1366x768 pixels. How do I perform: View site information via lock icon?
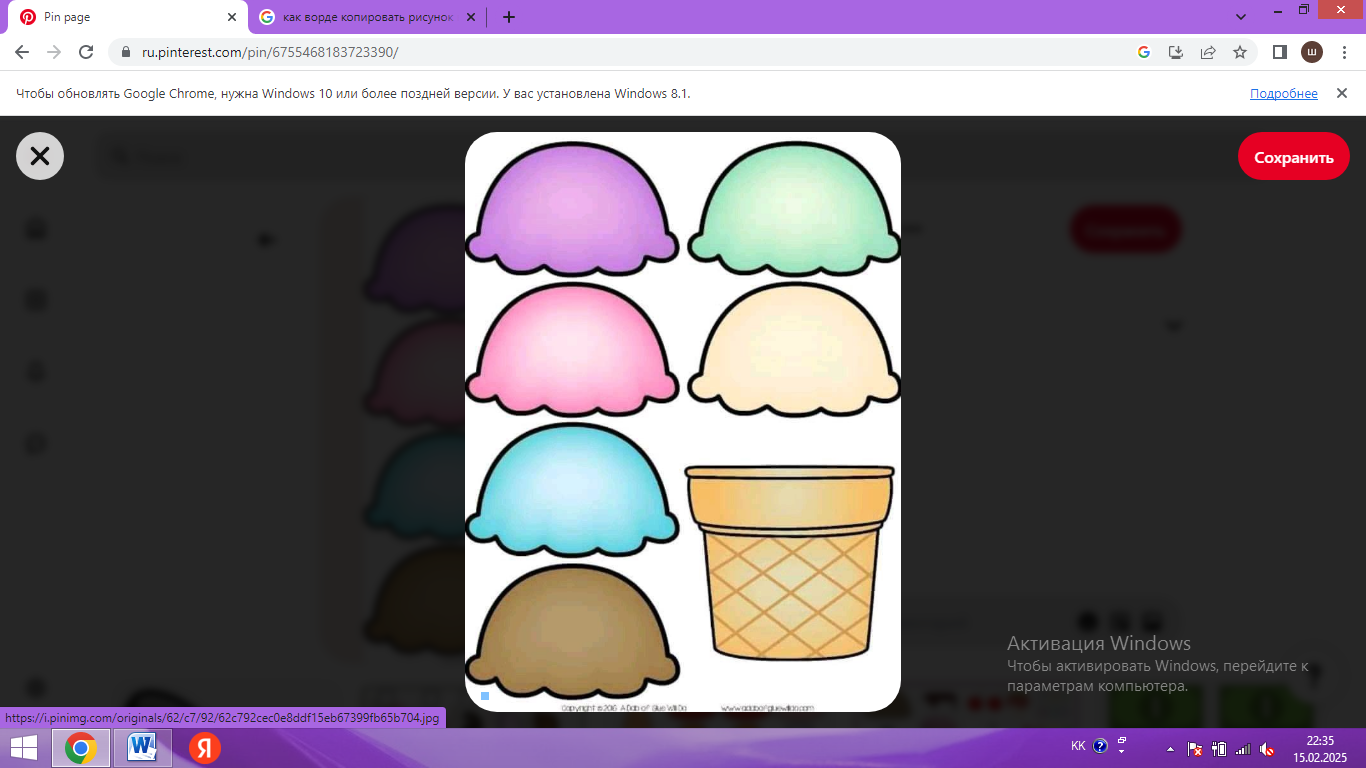point(126,52)
